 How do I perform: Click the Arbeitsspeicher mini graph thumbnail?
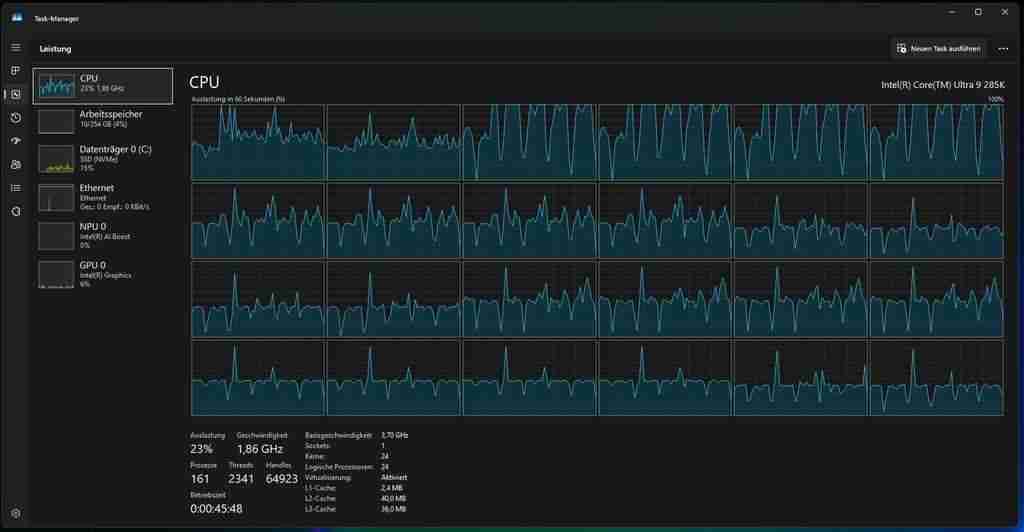click(x=56, y=121)
